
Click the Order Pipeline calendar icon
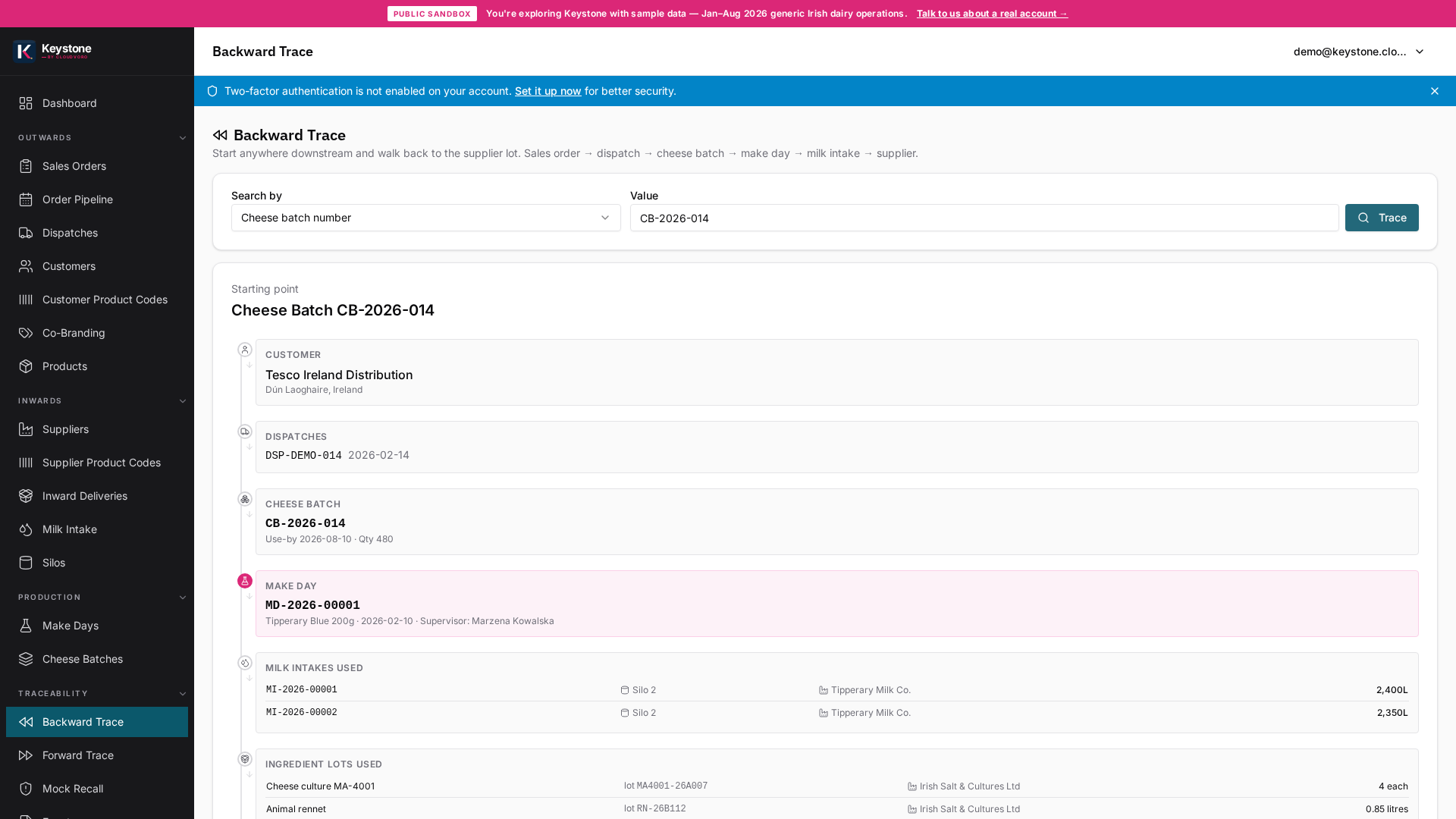coord(26,199)
